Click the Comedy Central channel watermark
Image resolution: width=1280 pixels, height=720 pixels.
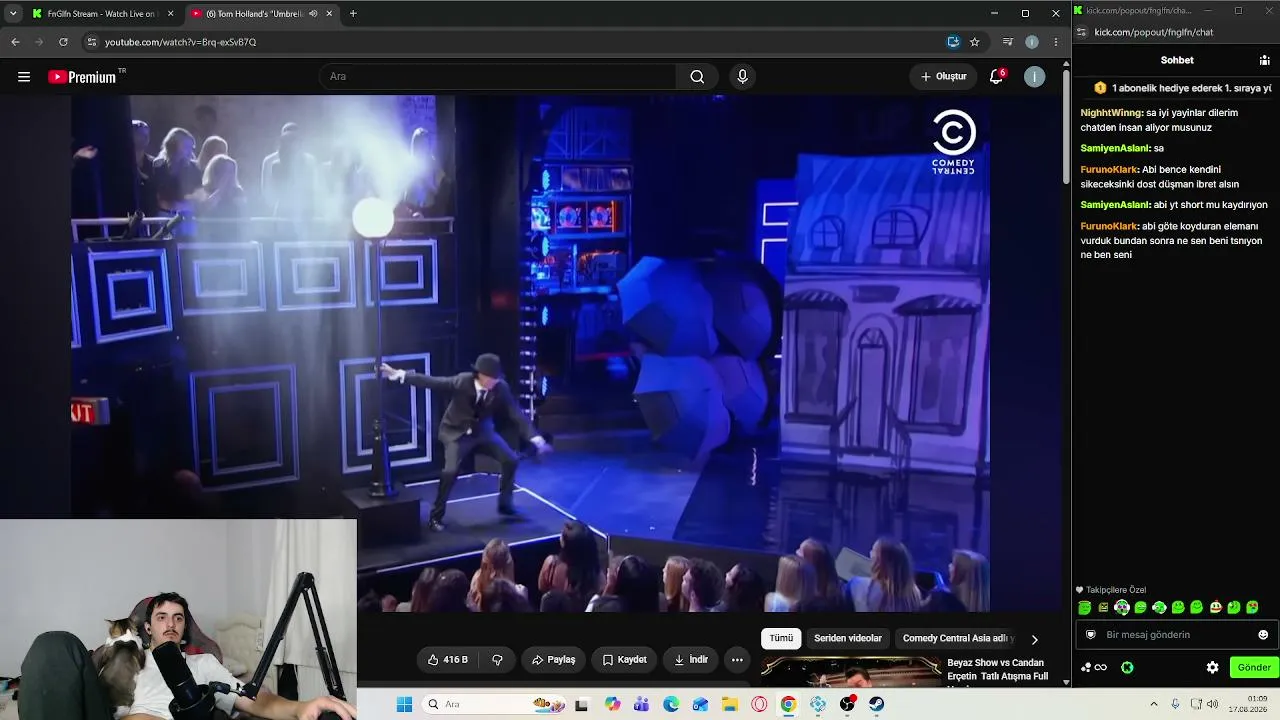point(953,142)
